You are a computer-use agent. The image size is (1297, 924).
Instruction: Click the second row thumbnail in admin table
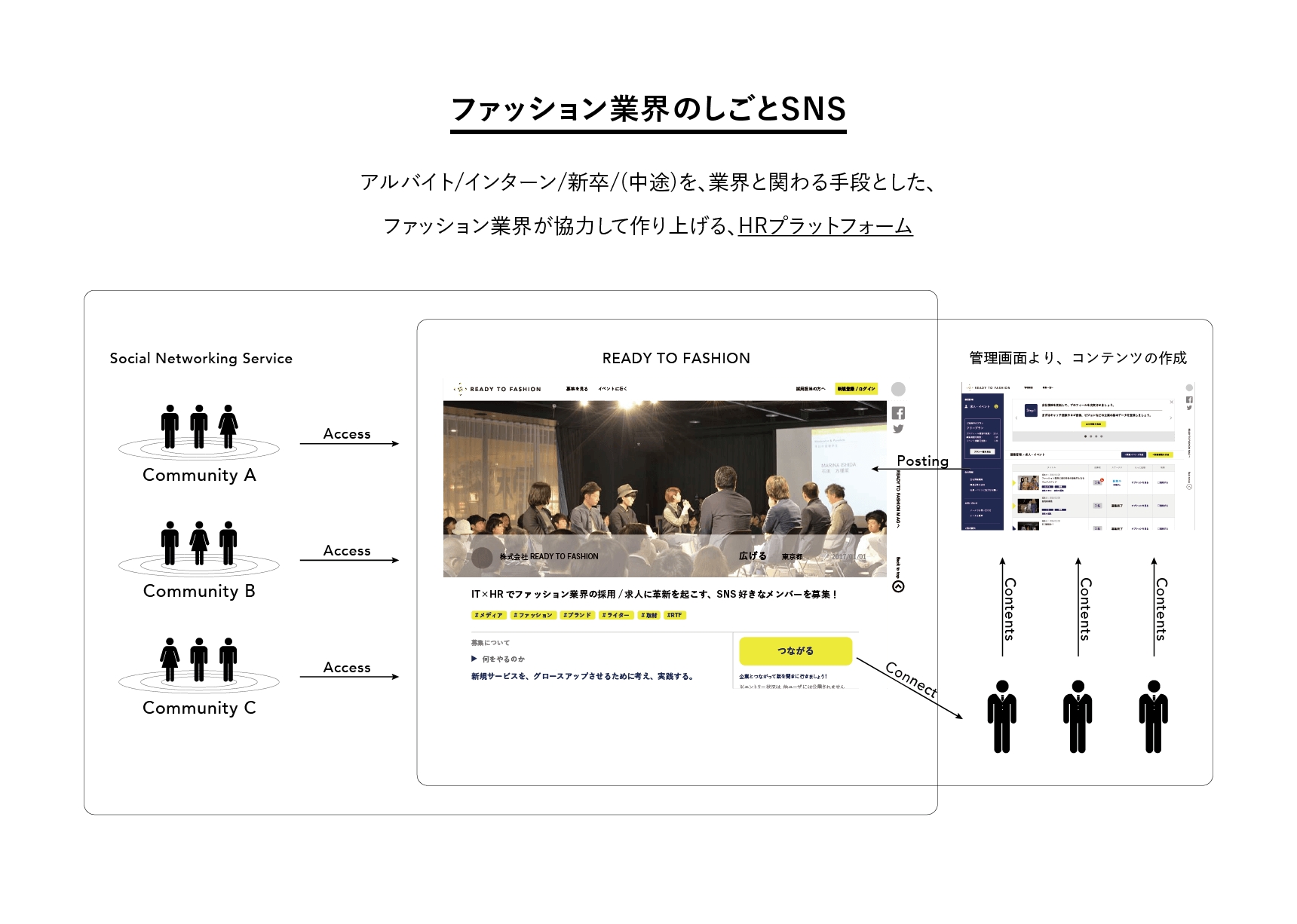pos(1029,506)
